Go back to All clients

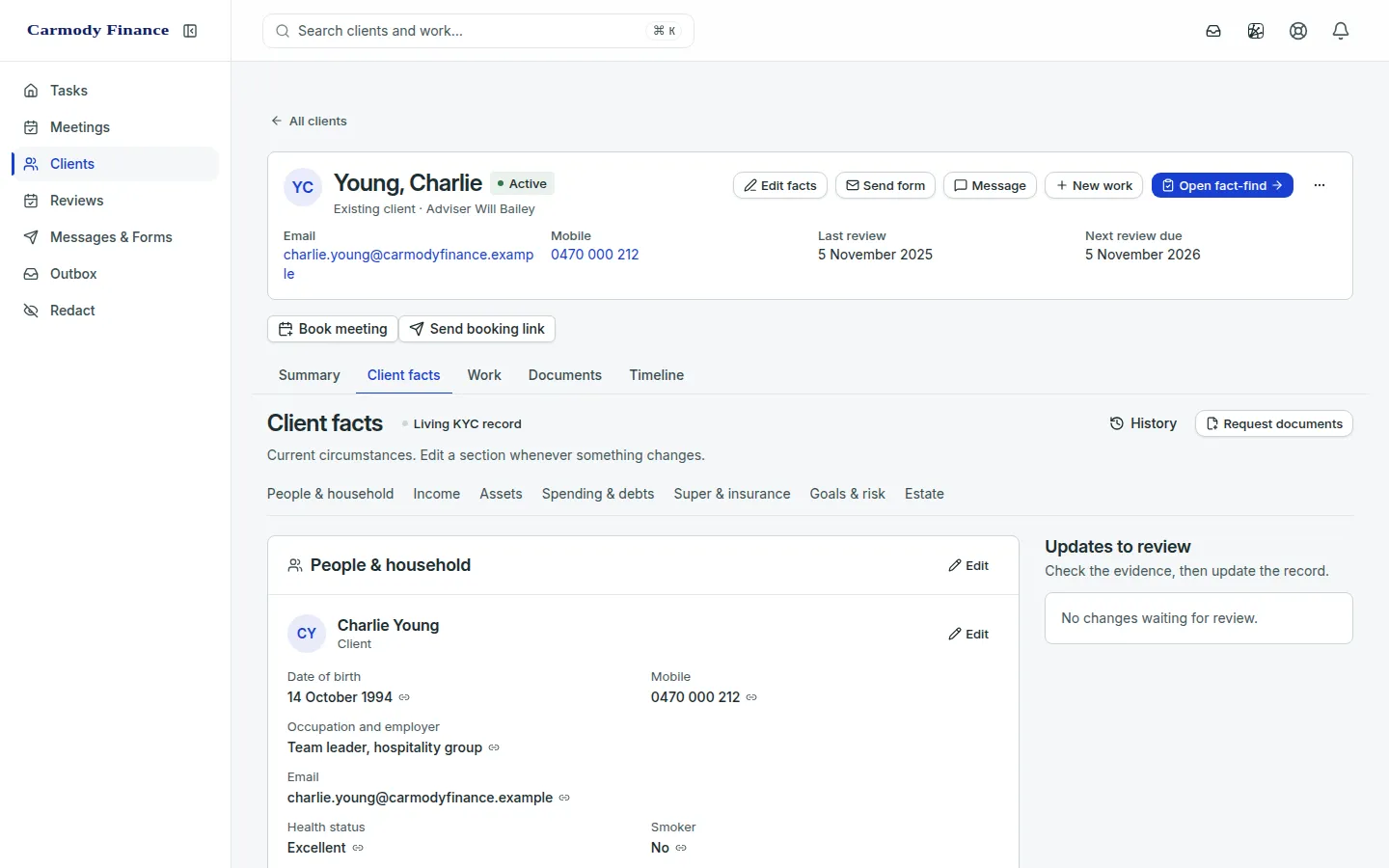[x=309, y=122]
